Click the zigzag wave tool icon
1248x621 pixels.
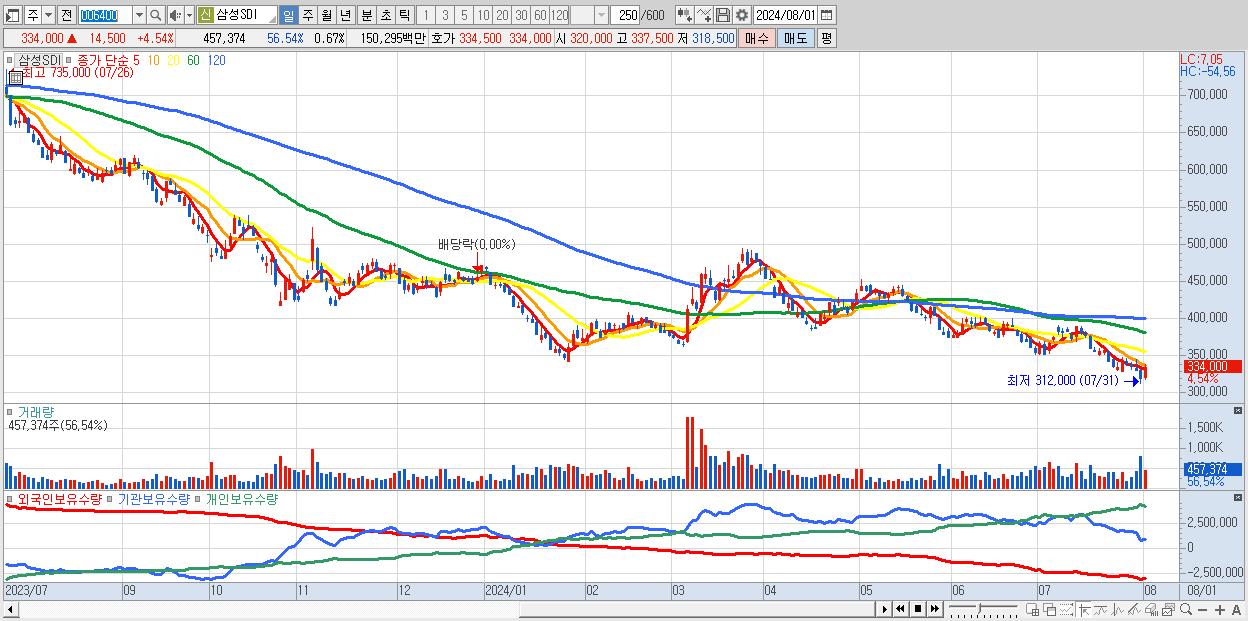[1118, 609]
